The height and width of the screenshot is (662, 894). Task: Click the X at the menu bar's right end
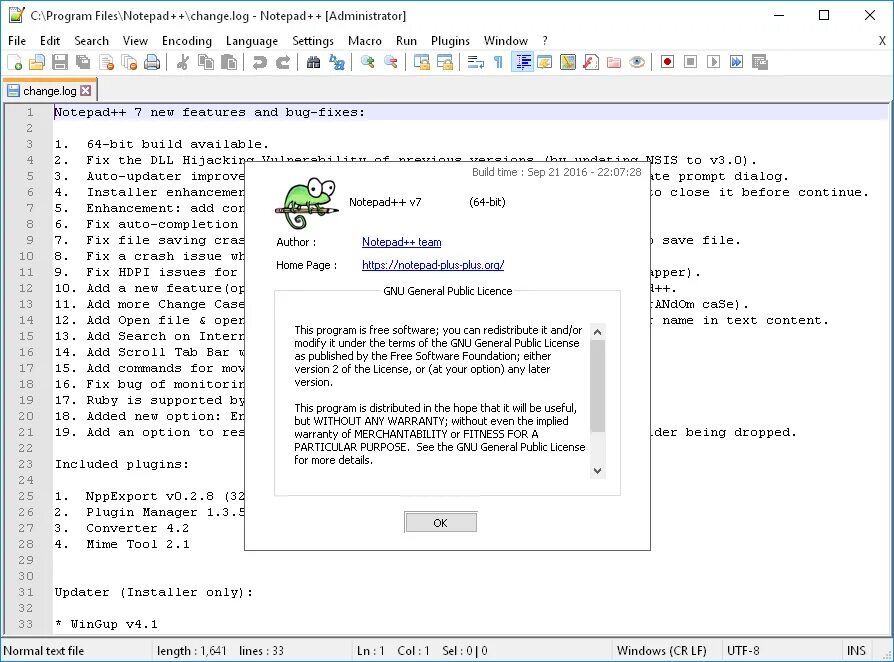point(882,40)
